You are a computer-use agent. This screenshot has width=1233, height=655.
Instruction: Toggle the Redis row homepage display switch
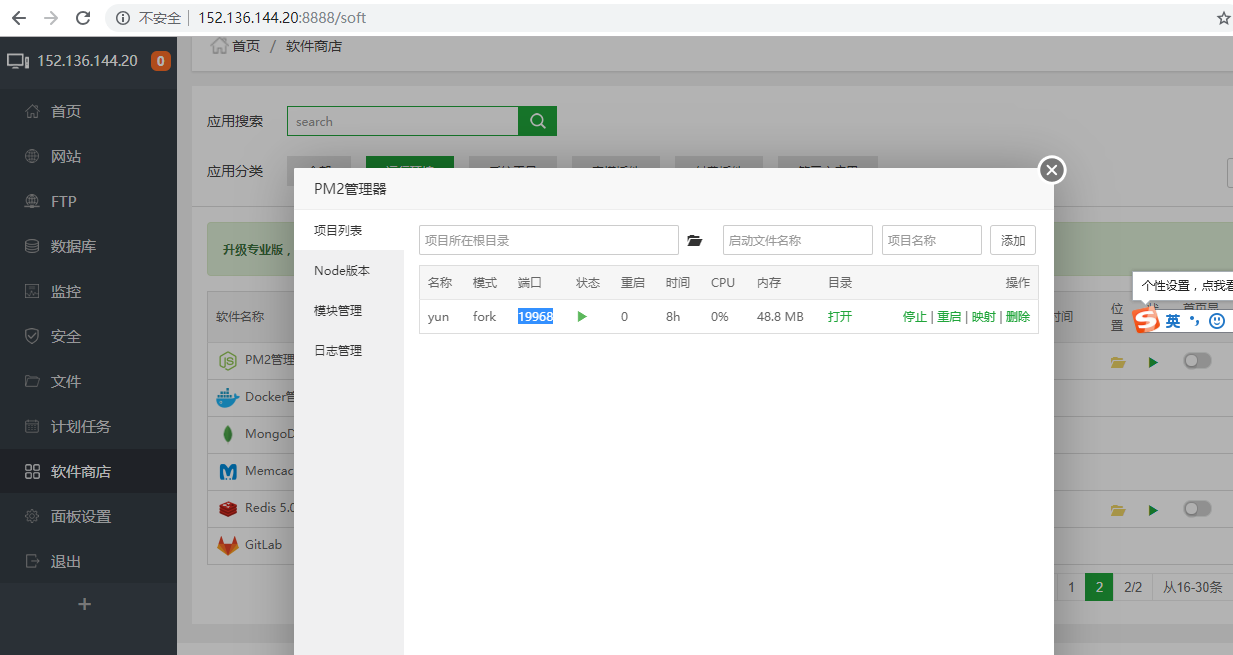[1197, 509]
